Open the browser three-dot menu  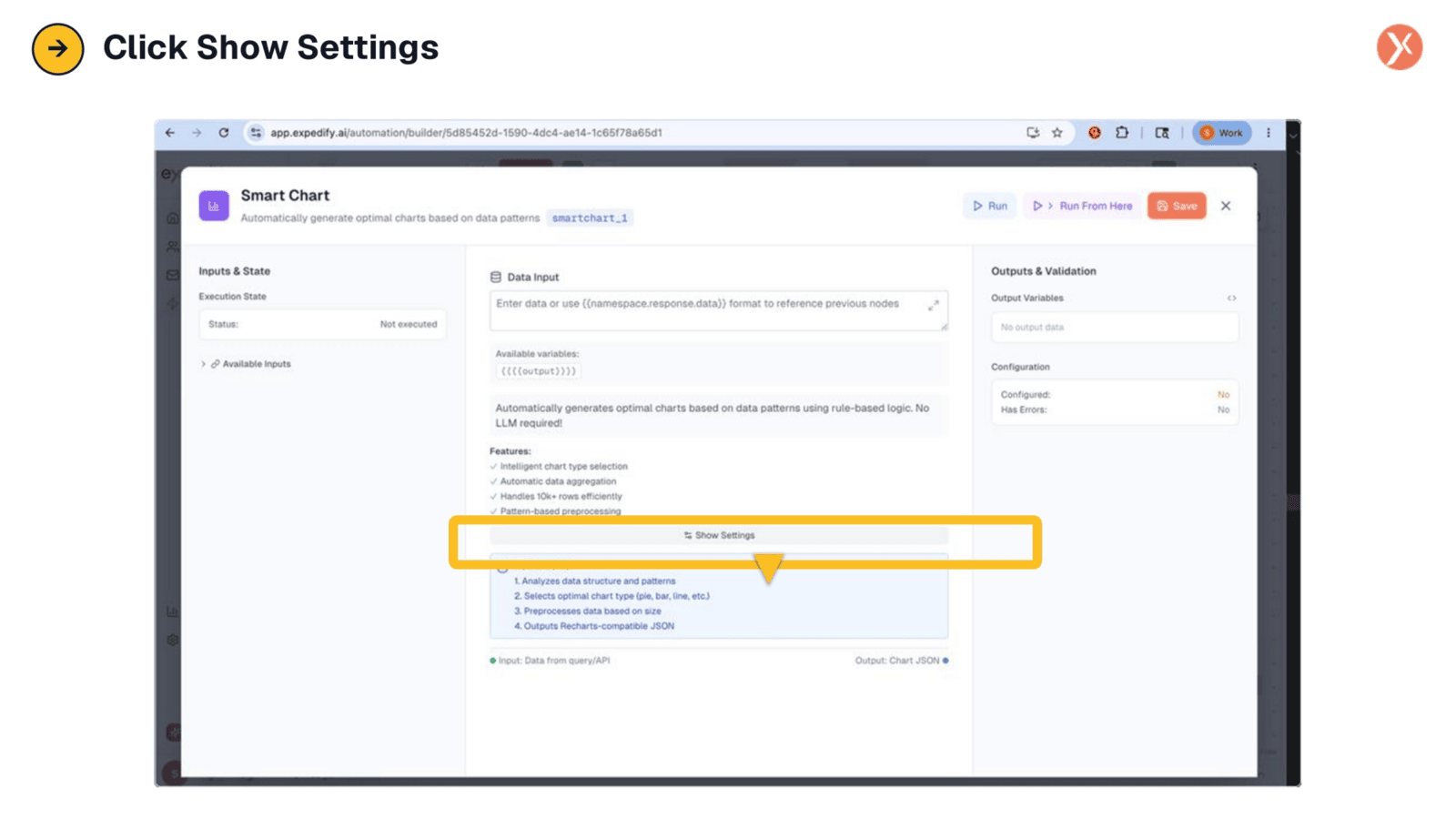click(x=1269, y=133)
